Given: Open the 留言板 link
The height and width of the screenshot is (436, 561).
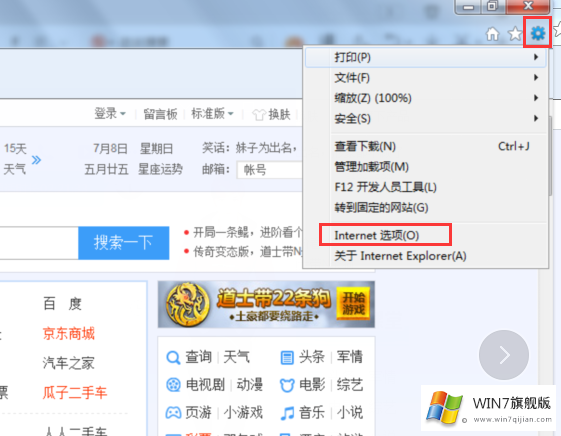Looking at the screenshot, I should [x=160, y=114].
